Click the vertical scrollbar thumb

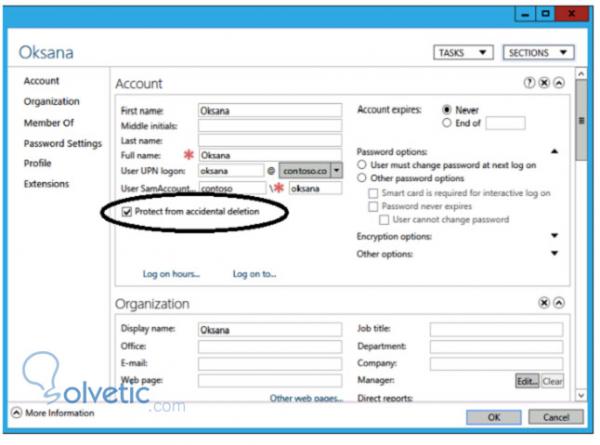point(581,120)
